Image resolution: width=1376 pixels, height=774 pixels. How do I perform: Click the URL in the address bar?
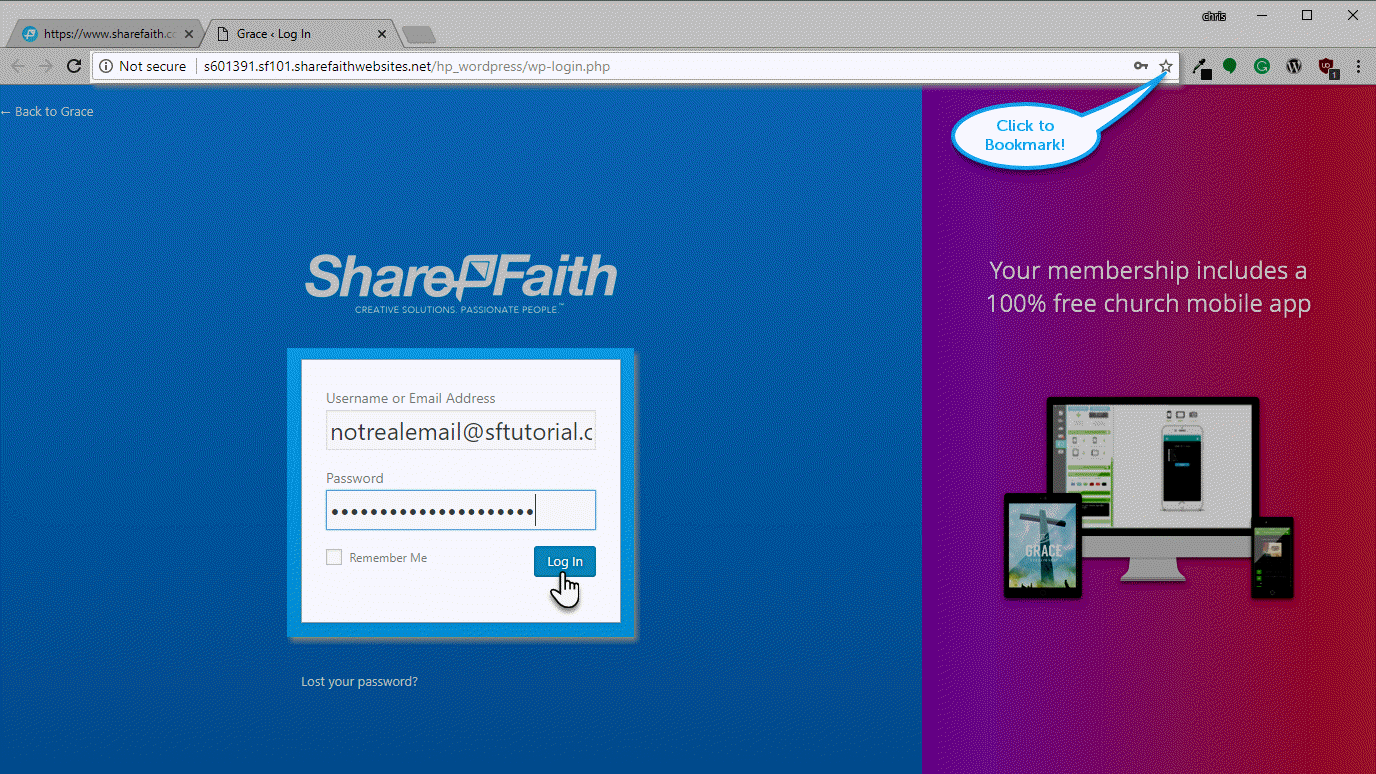point(407,67)
